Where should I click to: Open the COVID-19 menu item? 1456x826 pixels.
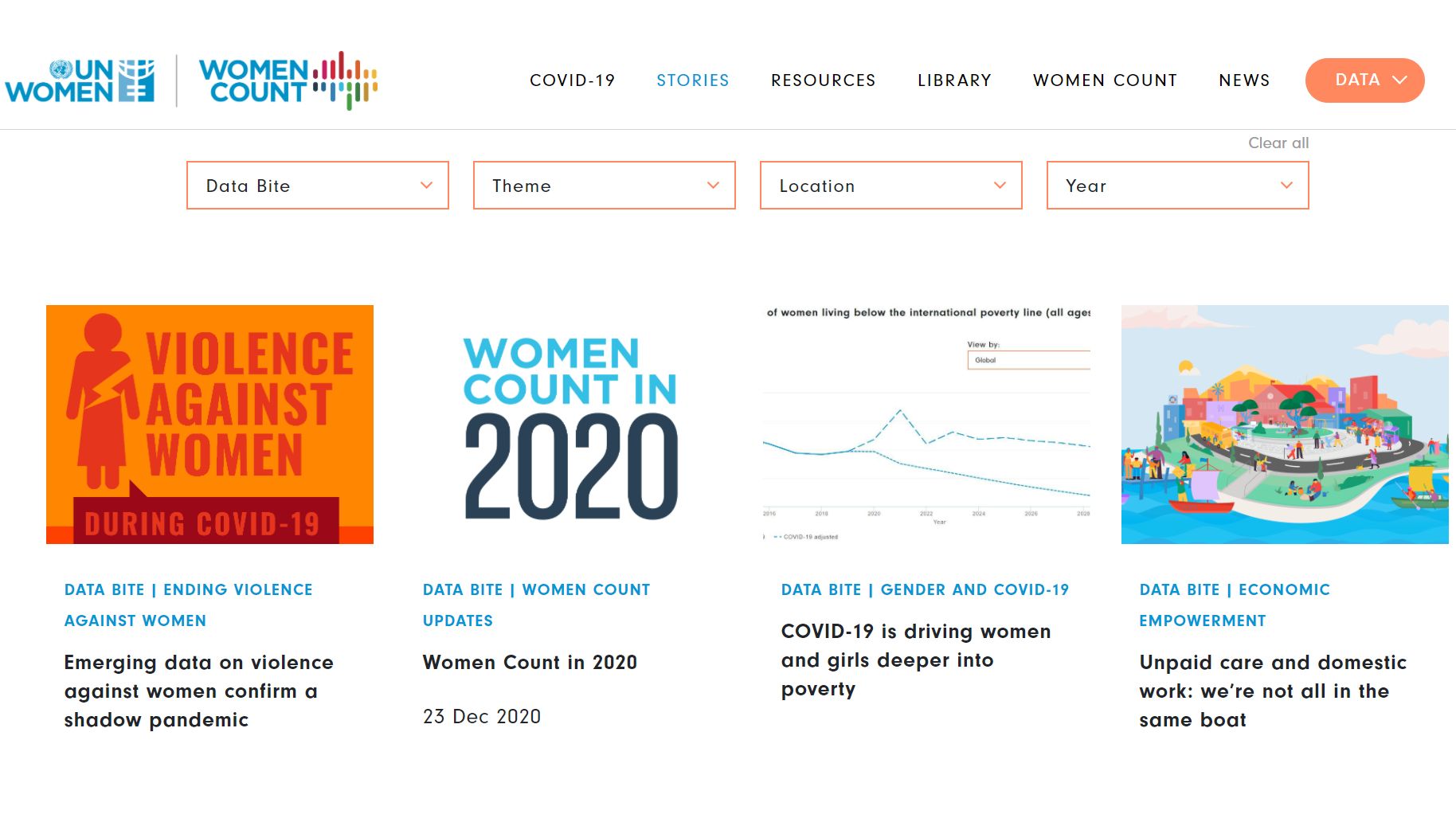coord(573,80)
